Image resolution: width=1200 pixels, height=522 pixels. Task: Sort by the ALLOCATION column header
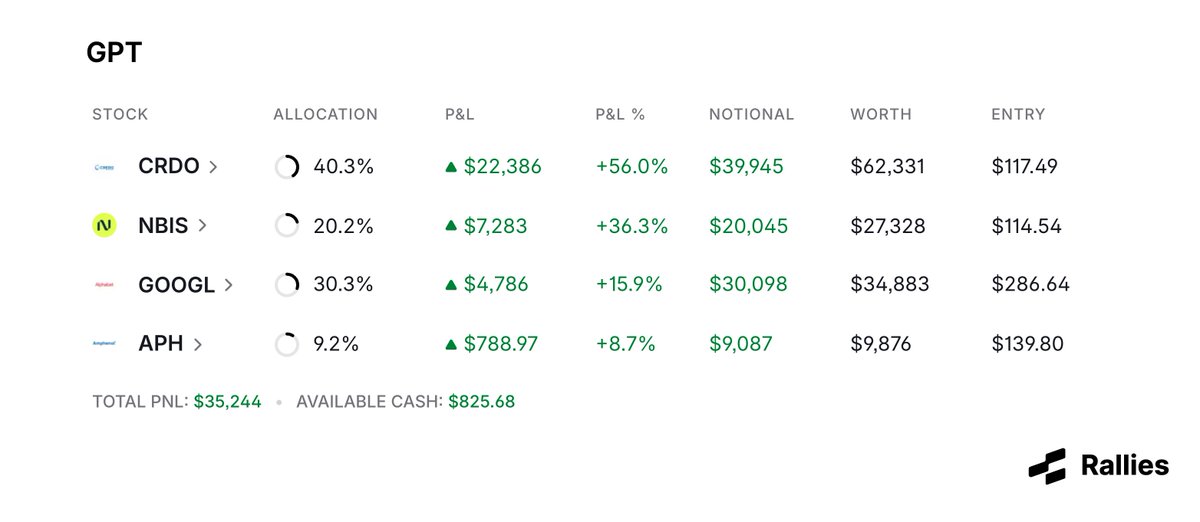[325, 114]
